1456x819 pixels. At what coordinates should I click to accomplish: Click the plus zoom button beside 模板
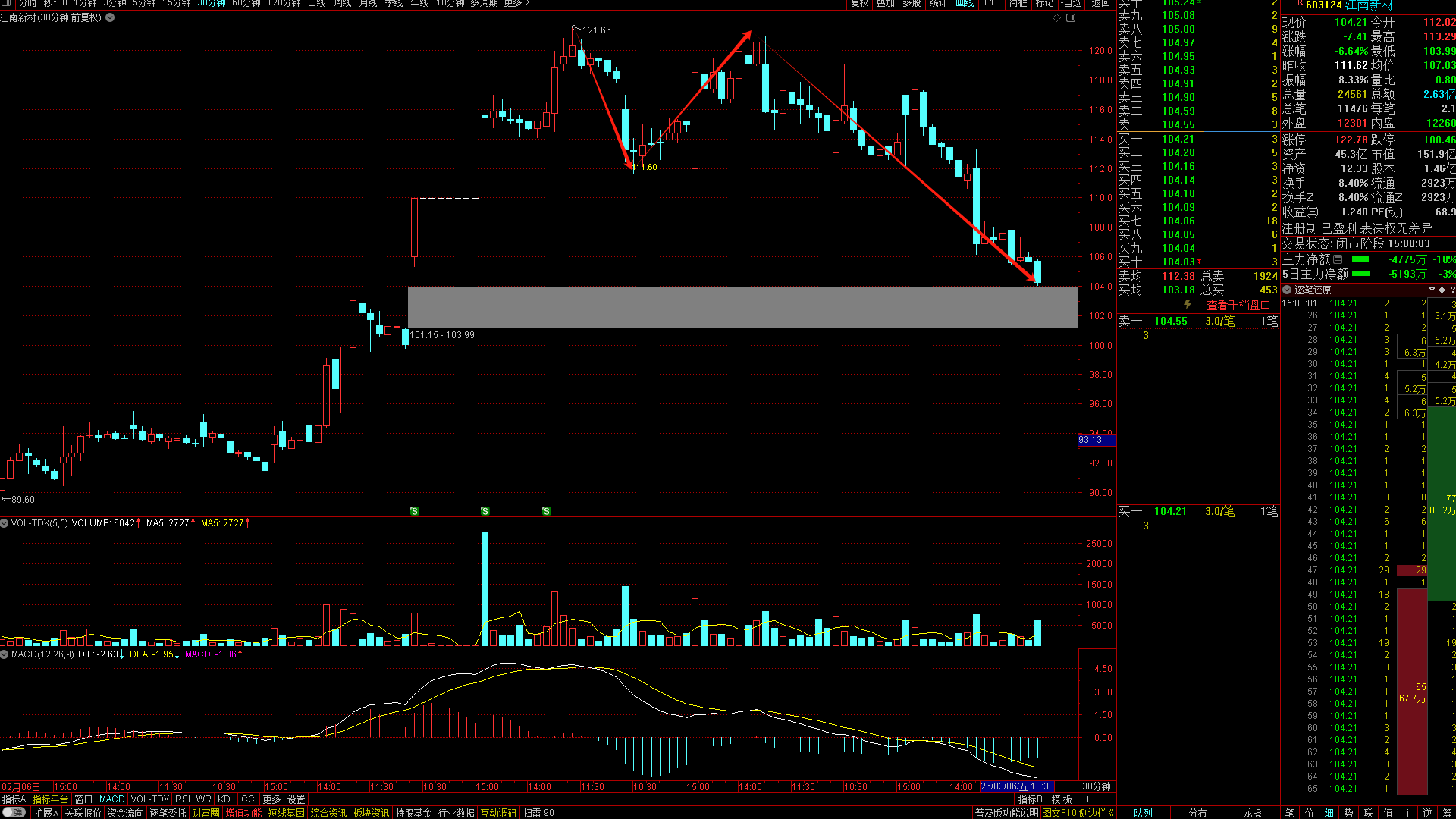tap(1087, 799)
